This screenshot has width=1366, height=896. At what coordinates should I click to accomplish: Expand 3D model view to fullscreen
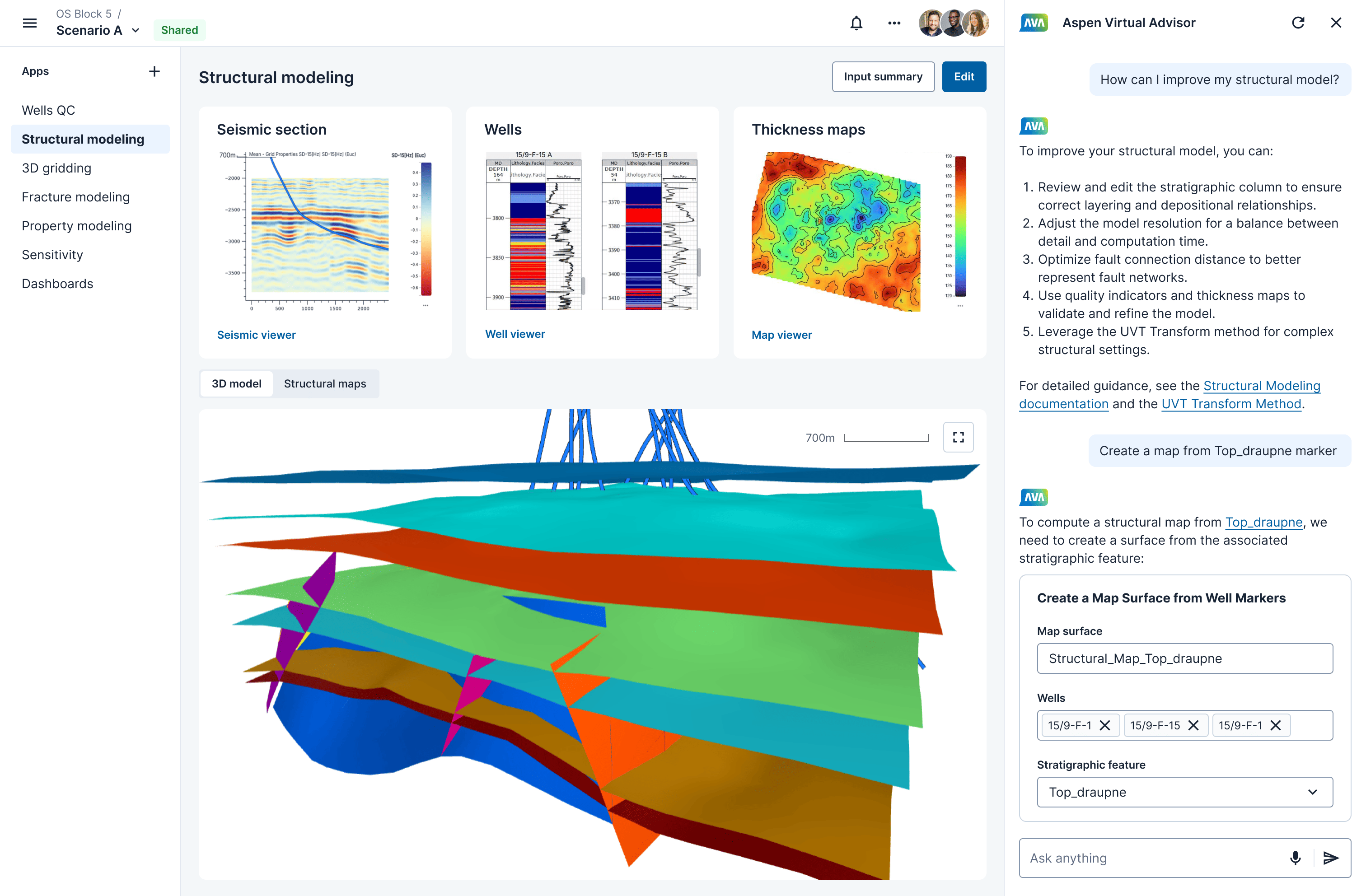958,437
